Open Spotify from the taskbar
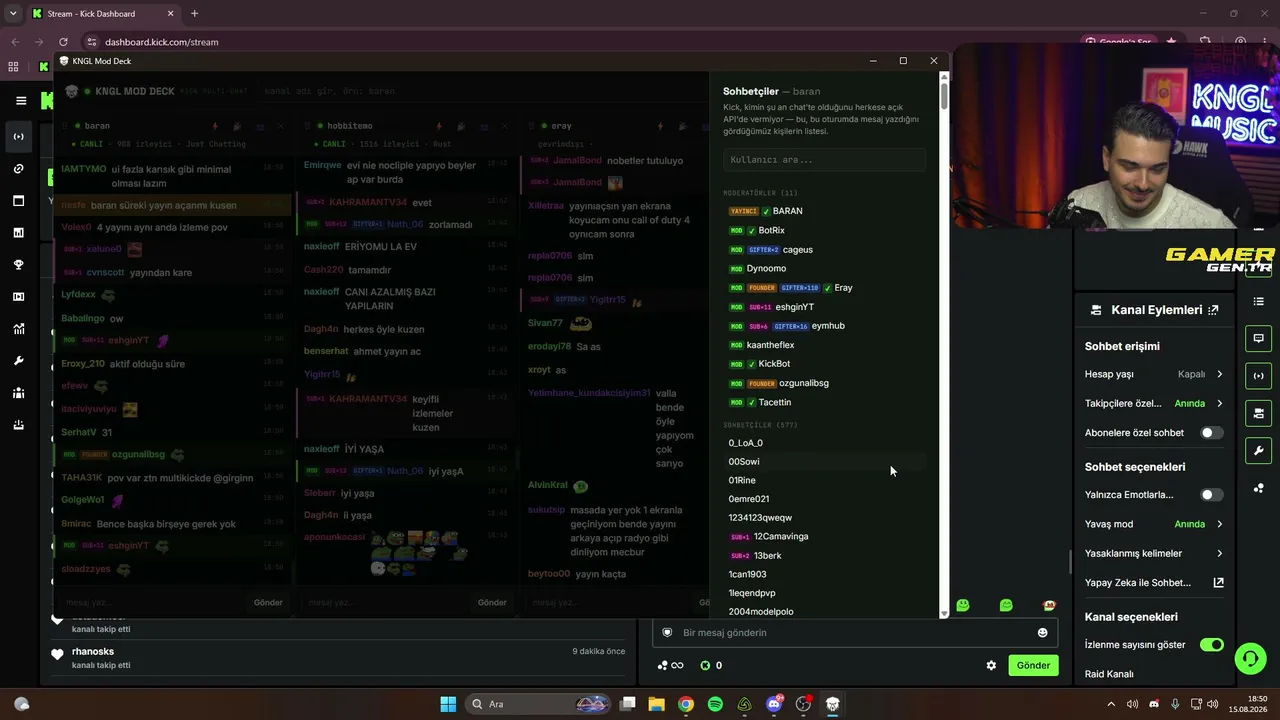This screenshot has height=720, width=1280. point(715,704)
